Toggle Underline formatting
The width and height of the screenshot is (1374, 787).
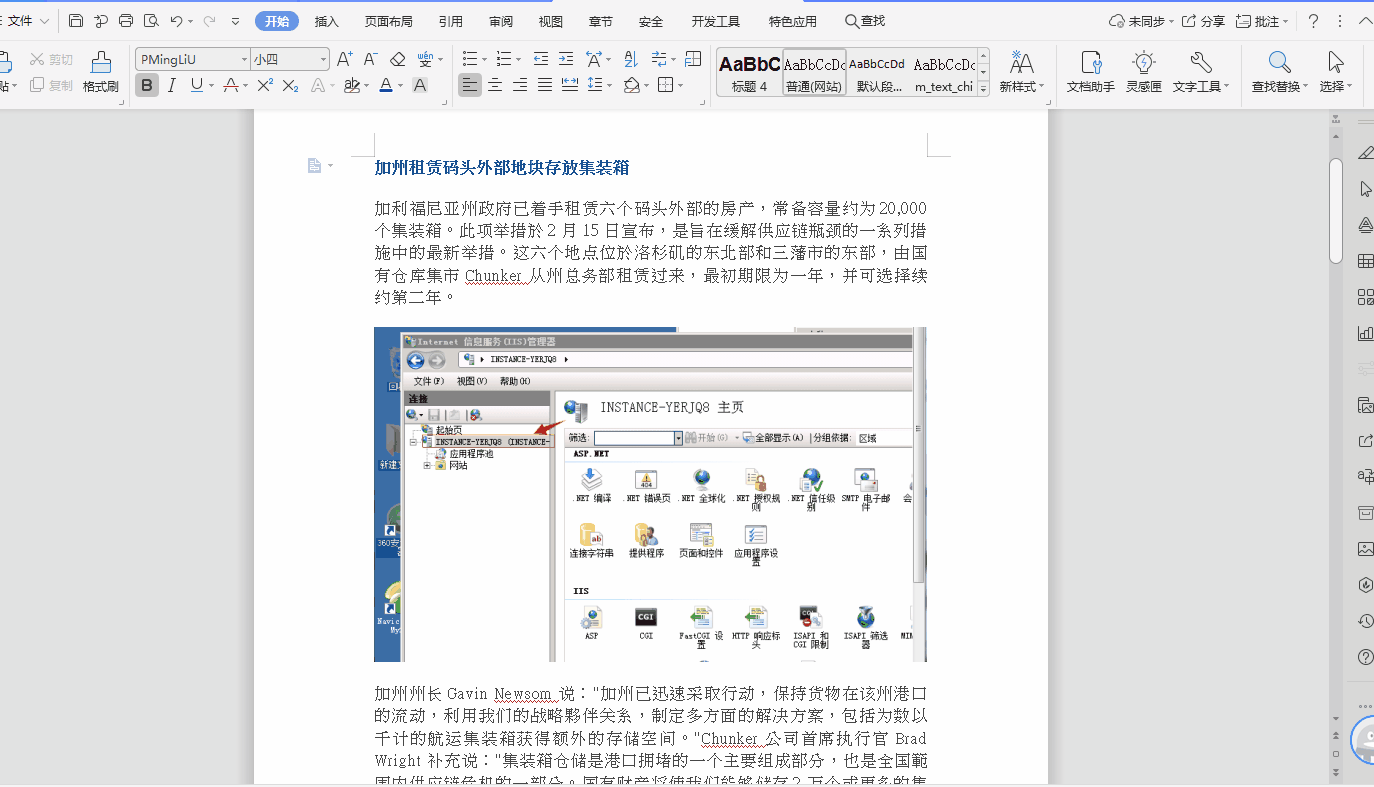pyautogui.click(x=196, y=86)
